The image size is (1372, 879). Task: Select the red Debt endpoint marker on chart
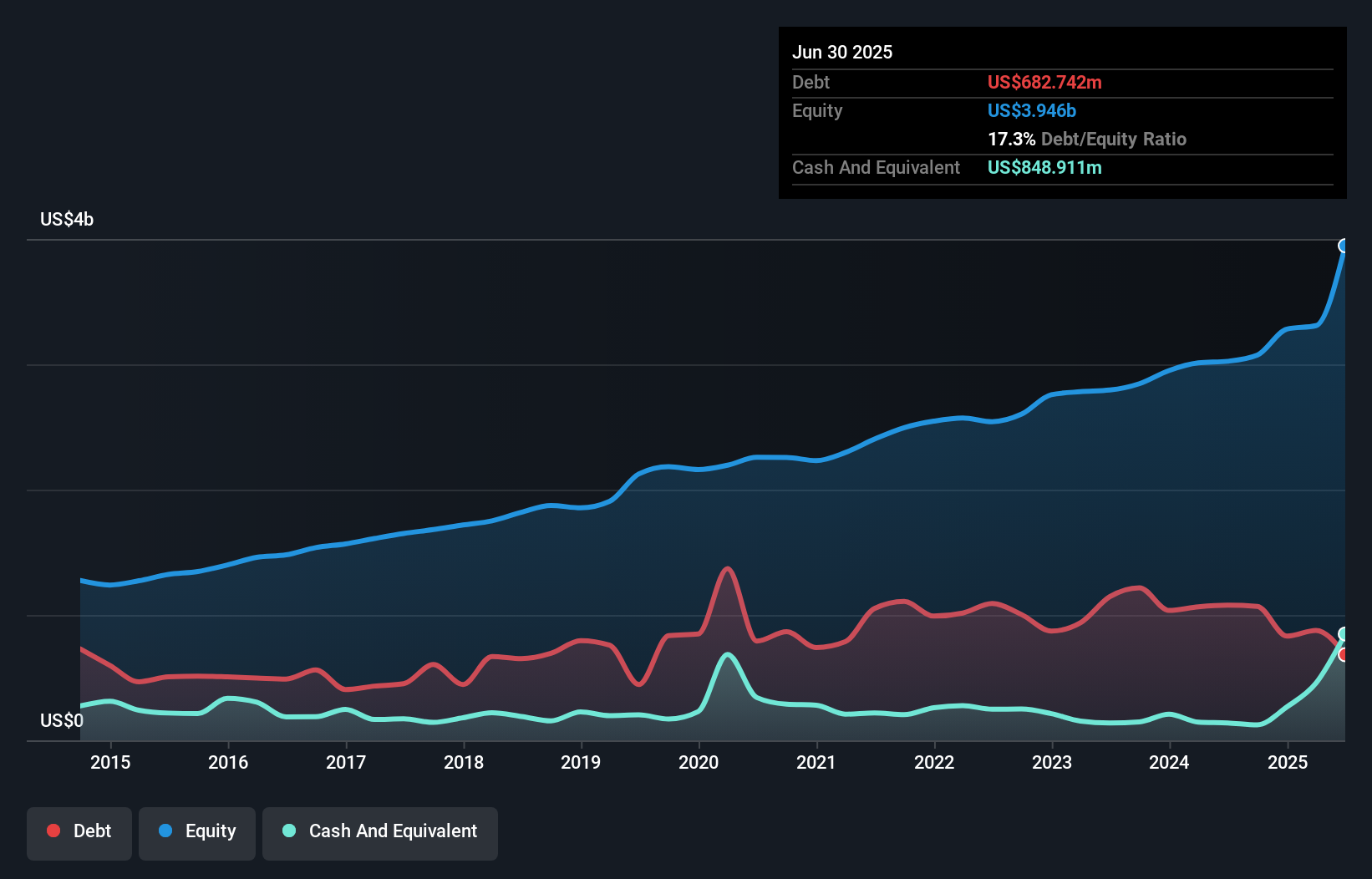(1344, 653)
